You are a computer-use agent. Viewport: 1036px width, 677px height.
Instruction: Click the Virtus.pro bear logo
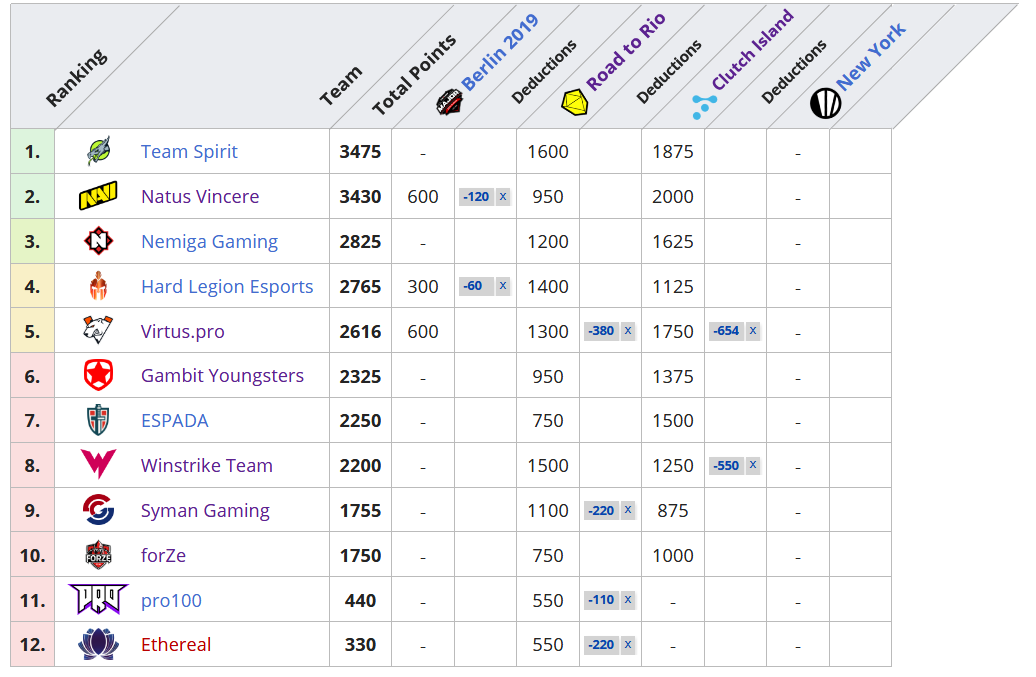[98, 330]
